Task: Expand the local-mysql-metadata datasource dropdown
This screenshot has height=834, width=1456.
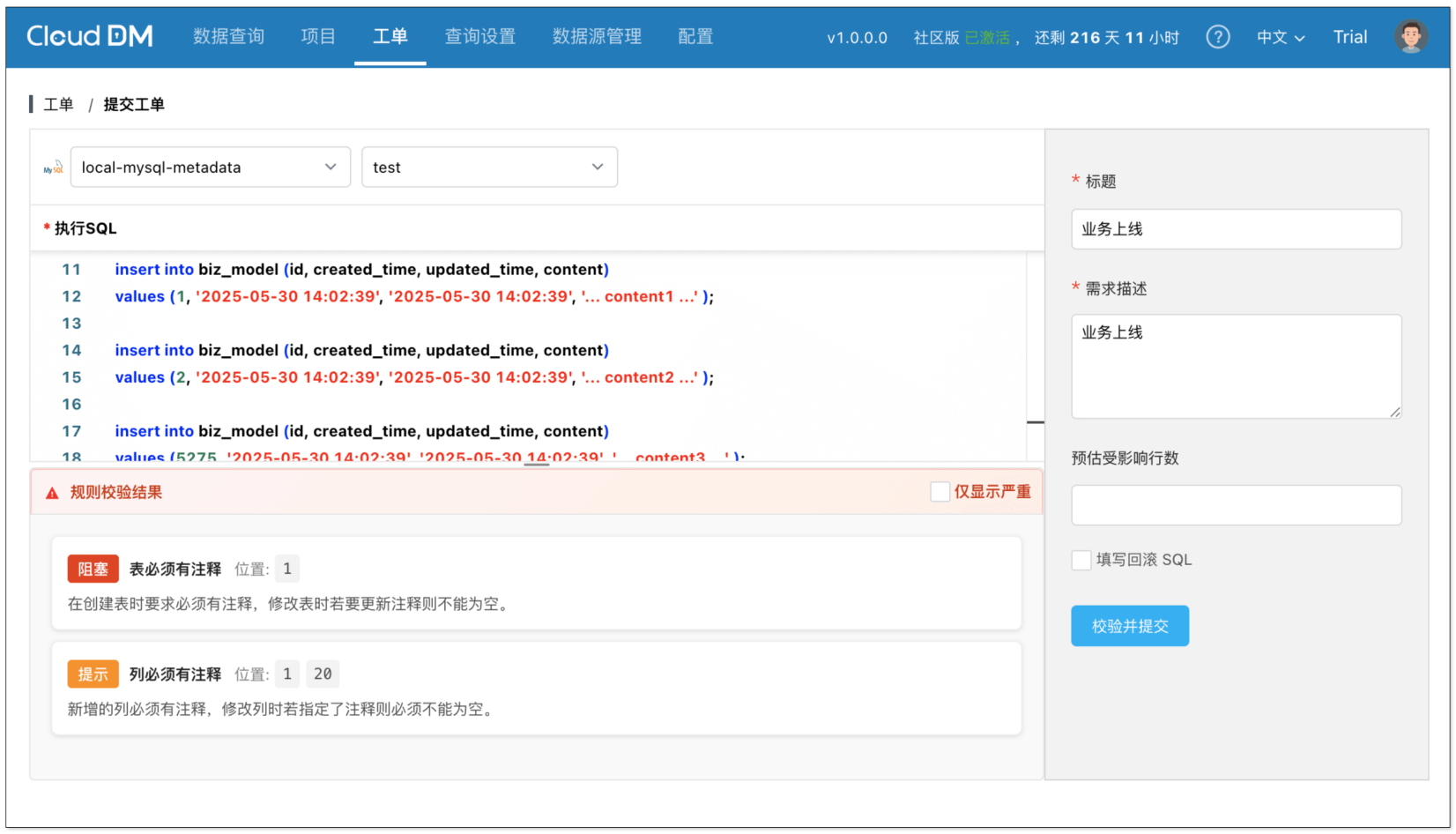Action: pyautogui.click(x=210, y=168)
